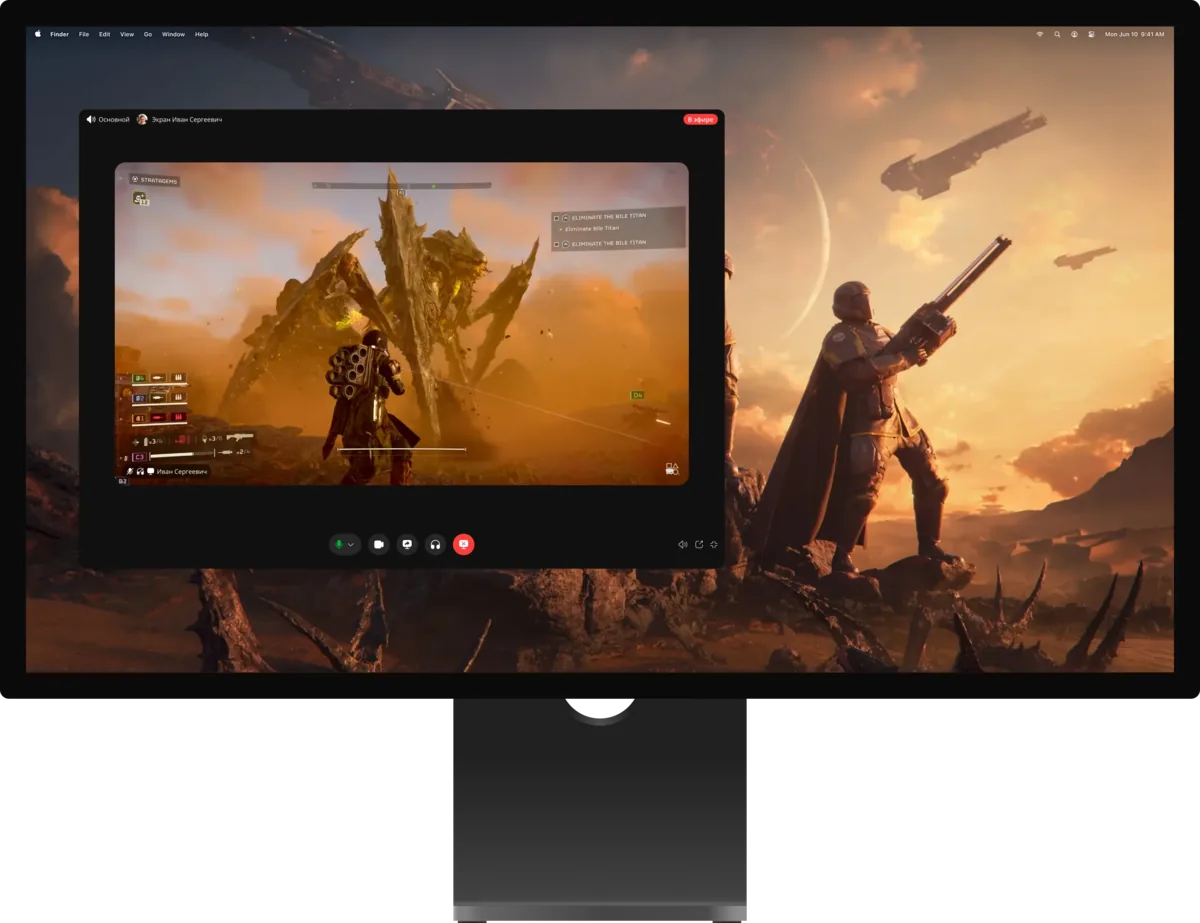Click the speaker volume icon at bottom right
The width and height of the screenshot is (1200, 923).
tap(682, 545)
